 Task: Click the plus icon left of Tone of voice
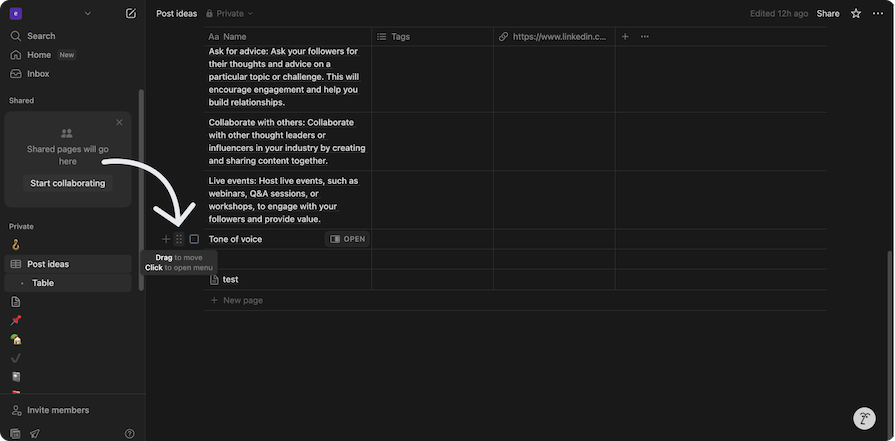point(166,239)
